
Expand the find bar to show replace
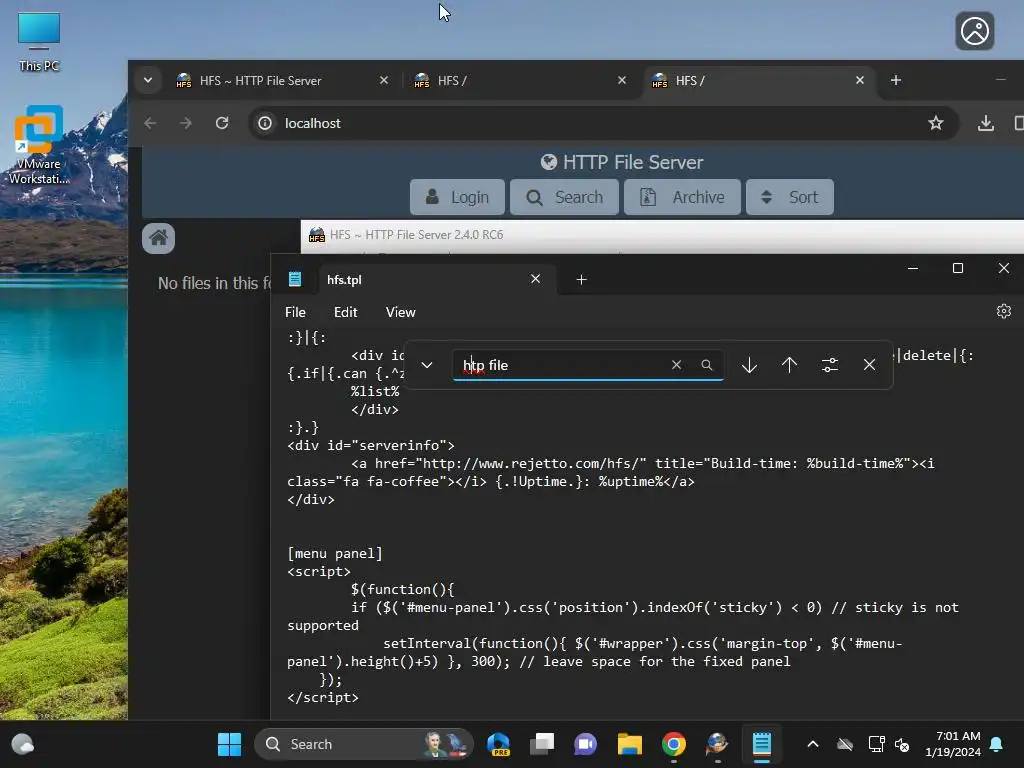426,365
